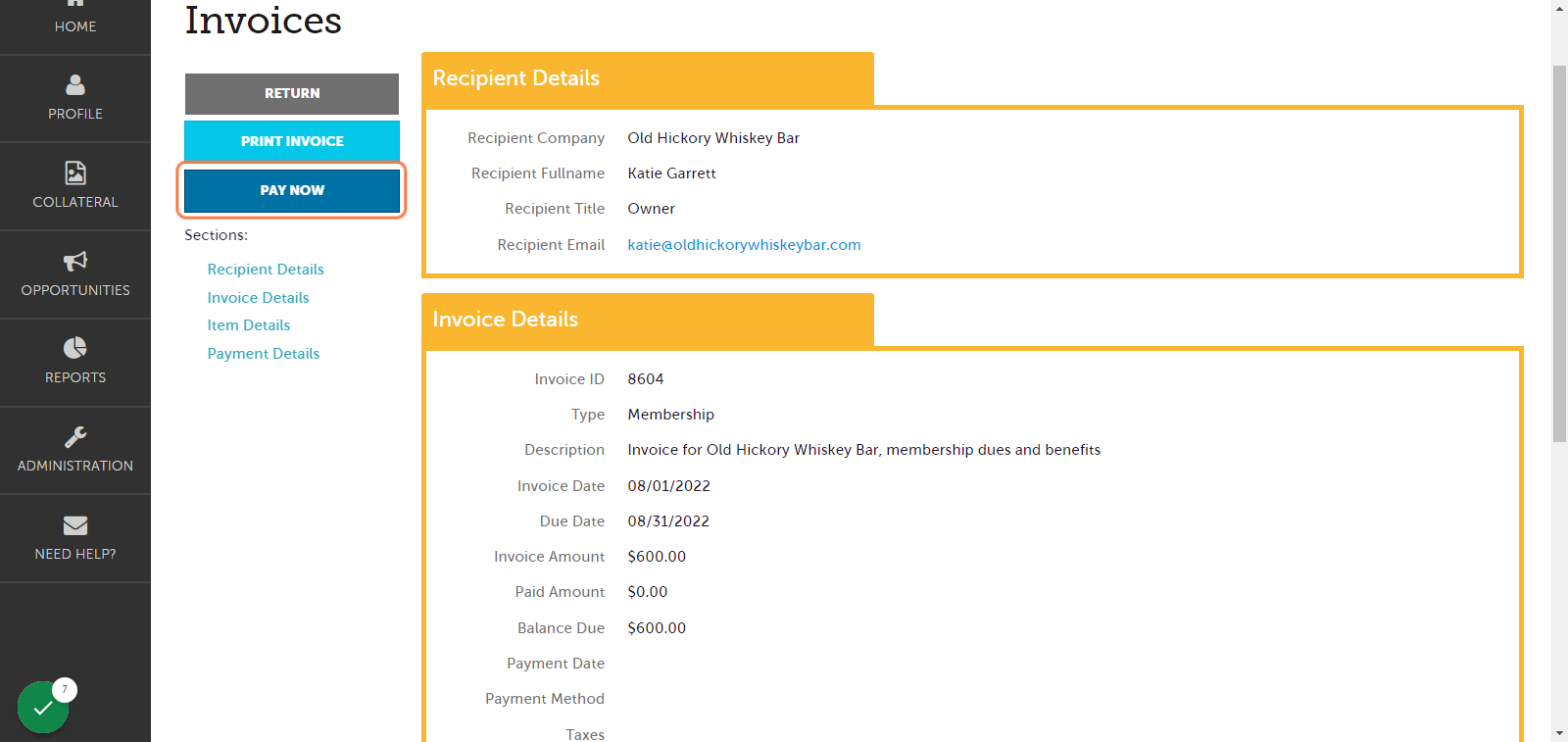The image size is (1568, 742).
Task: Select COLLATERAL label in the sidebar
Action: (x=75, y=202)
